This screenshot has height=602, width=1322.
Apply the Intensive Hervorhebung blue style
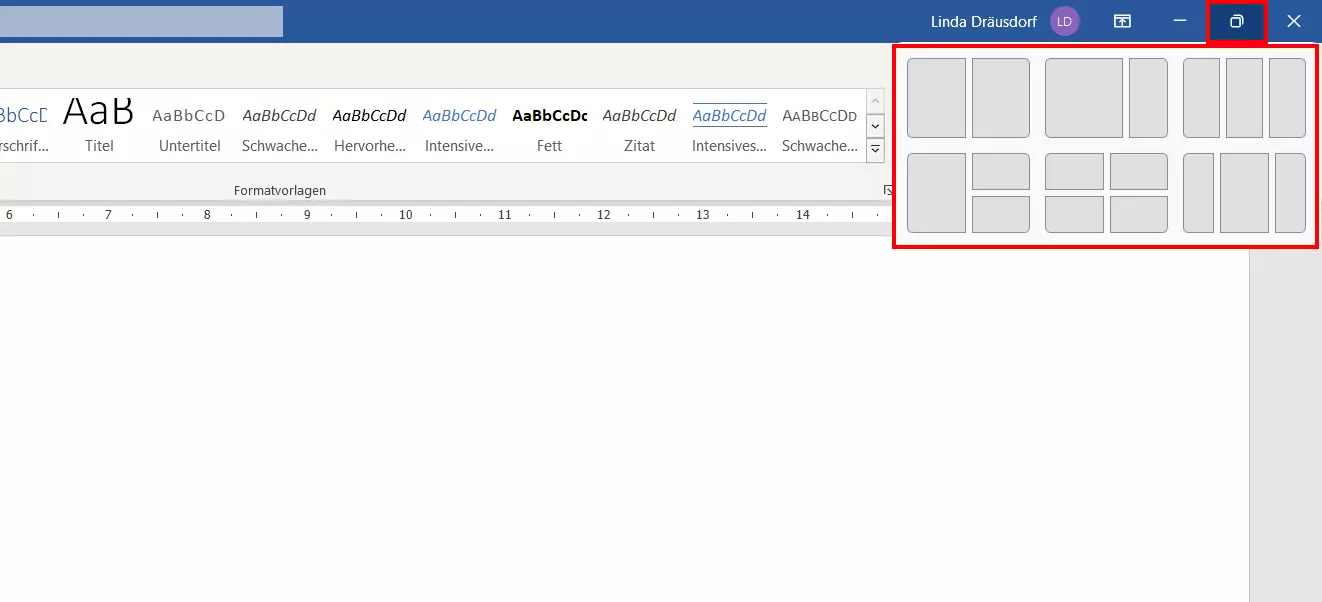[459, 125]
